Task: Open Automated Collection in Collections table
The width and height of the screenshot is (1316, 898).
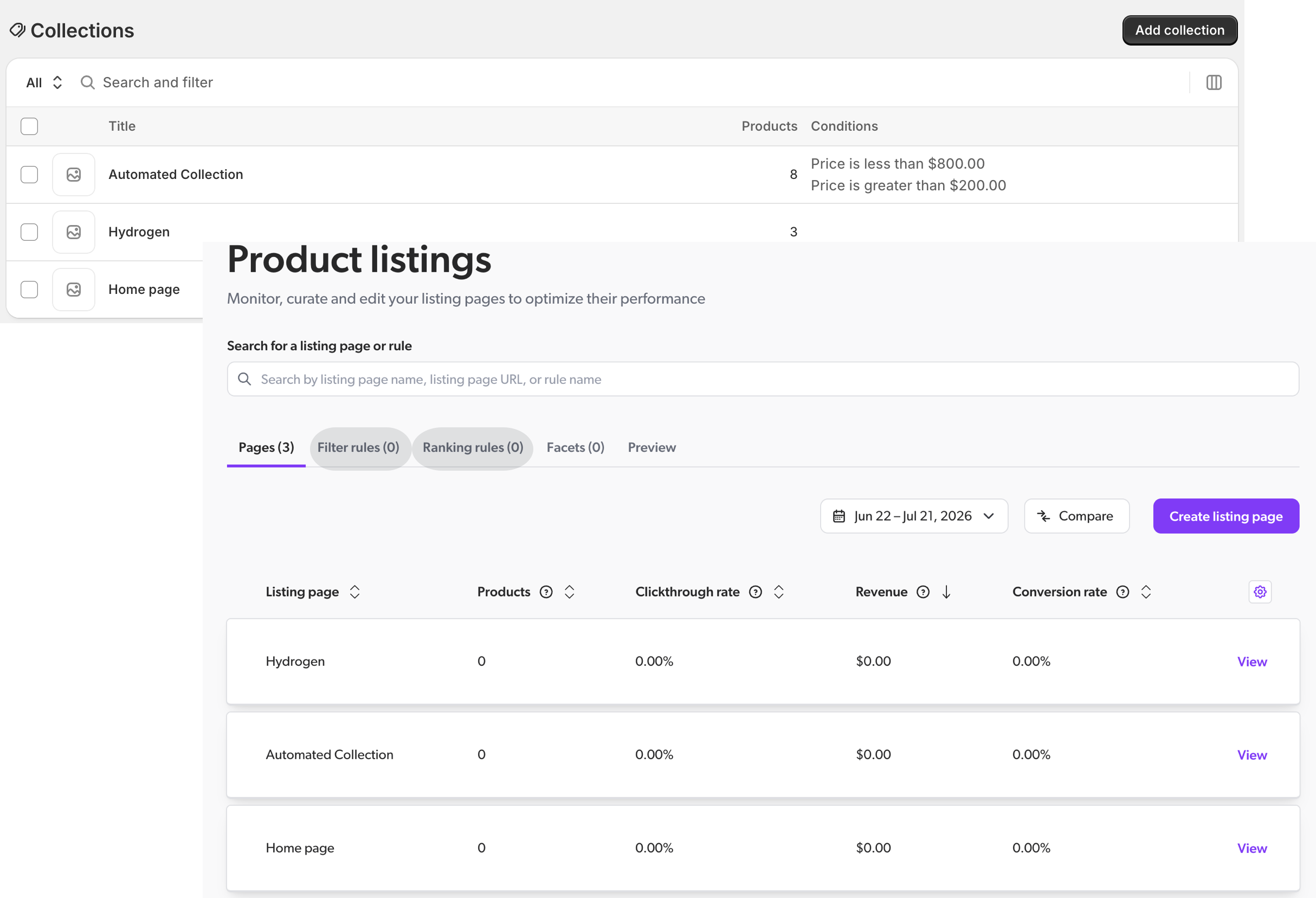Action: (176, 175)
